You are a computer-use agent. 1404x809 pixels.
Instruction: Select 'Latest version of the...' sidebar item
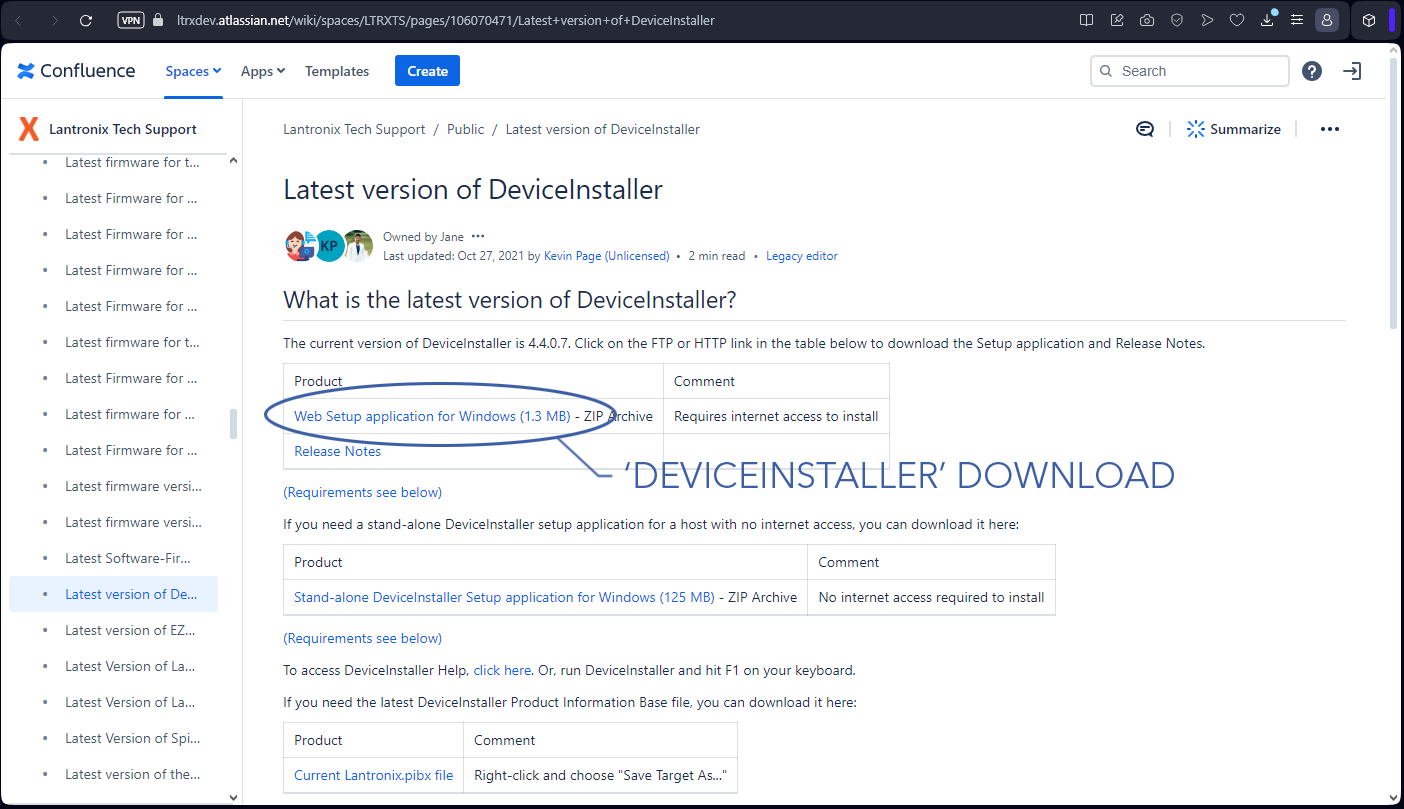[133, 774]
